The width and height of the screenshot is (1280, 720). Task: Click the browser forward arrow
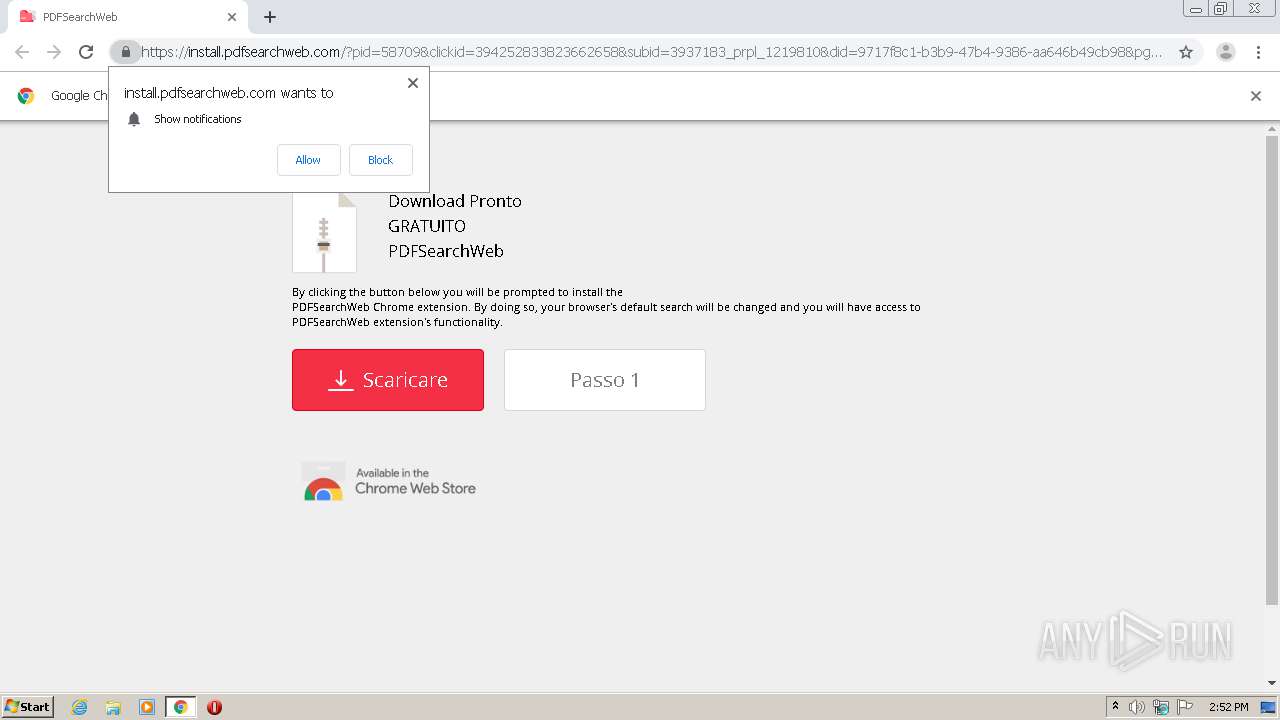pos(54,52)
